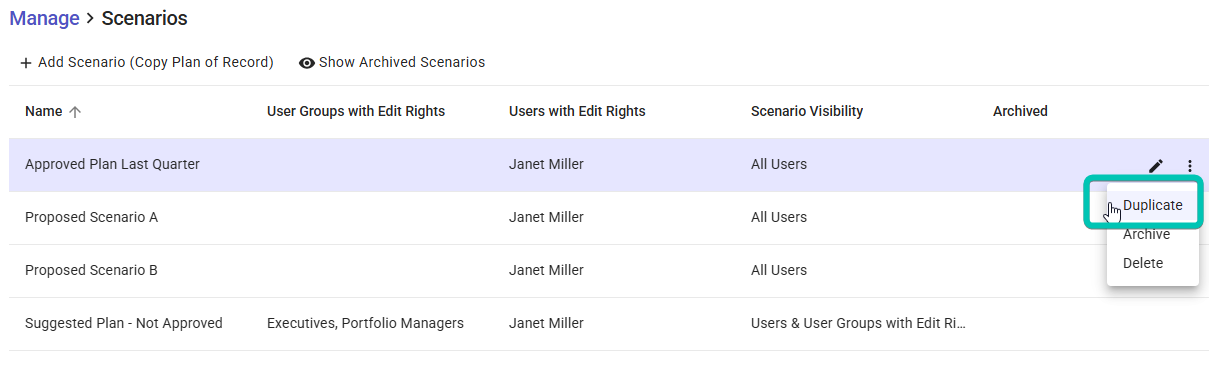
Task: Click the Name column sort arrow
Action: coord(75,112)
